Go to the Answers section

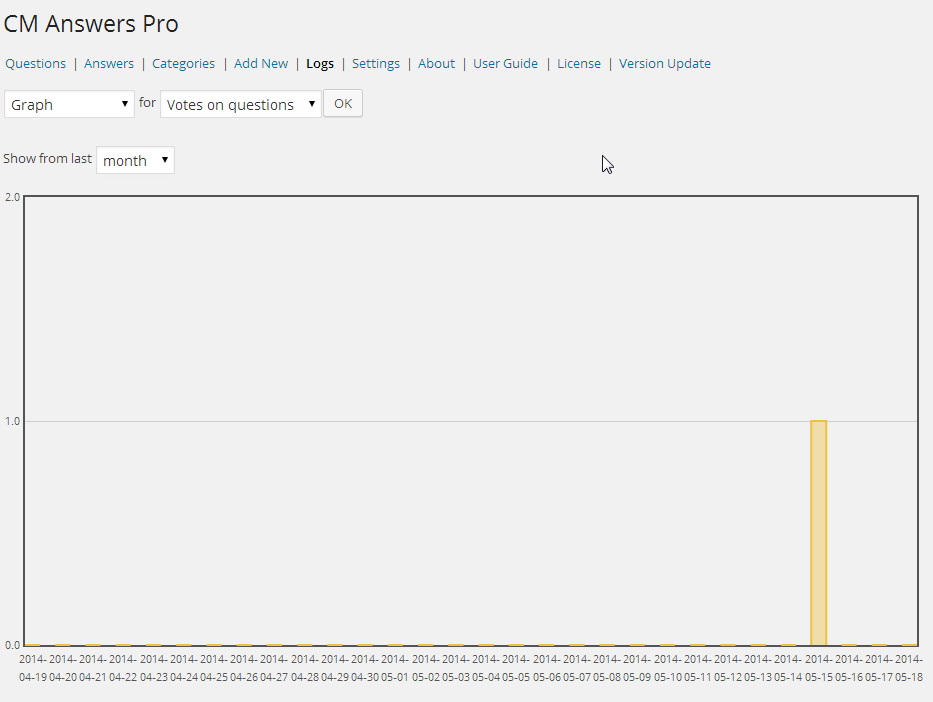(x=109, y=64)
